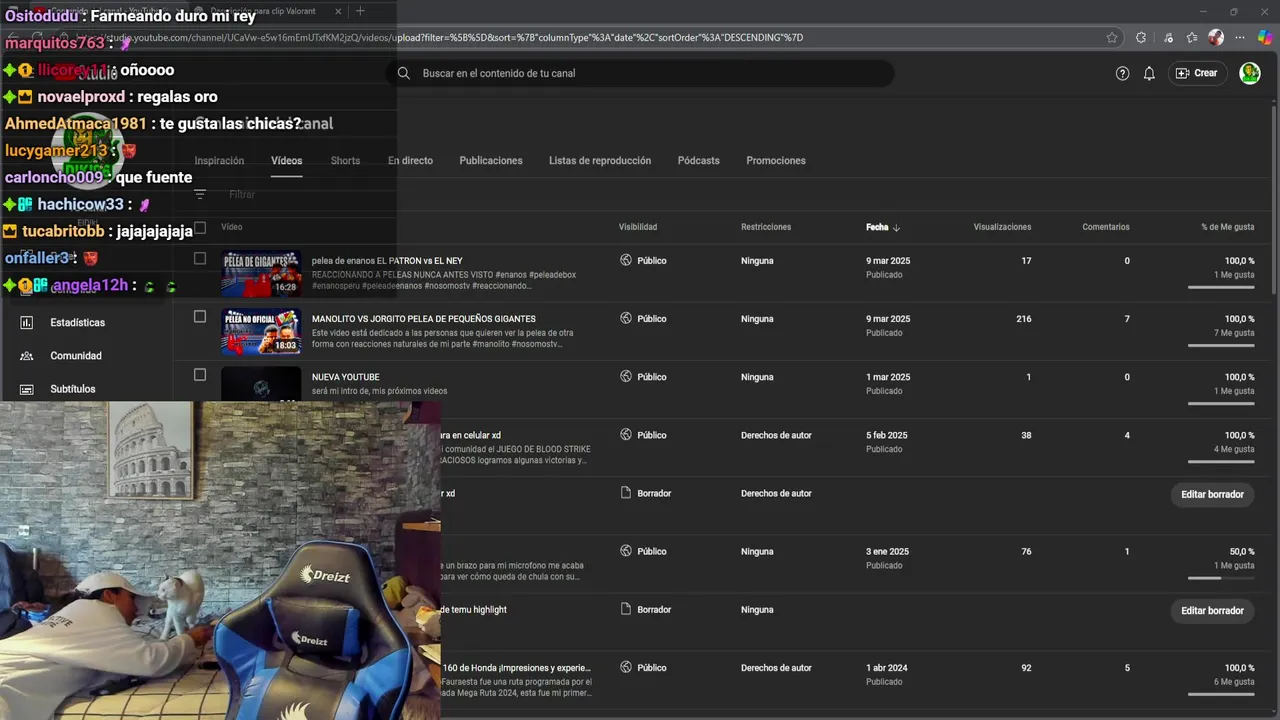This screenshot has height=720, width=1280.
Task: Click visibility globe icon for 1 abr 2024 video
Action: click(626, 667)
